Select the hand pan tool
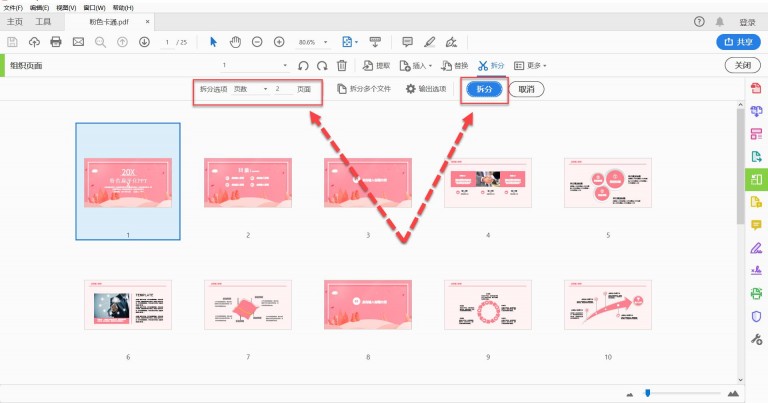This screenshot has width=768, height=403. (x=236, y=42)
